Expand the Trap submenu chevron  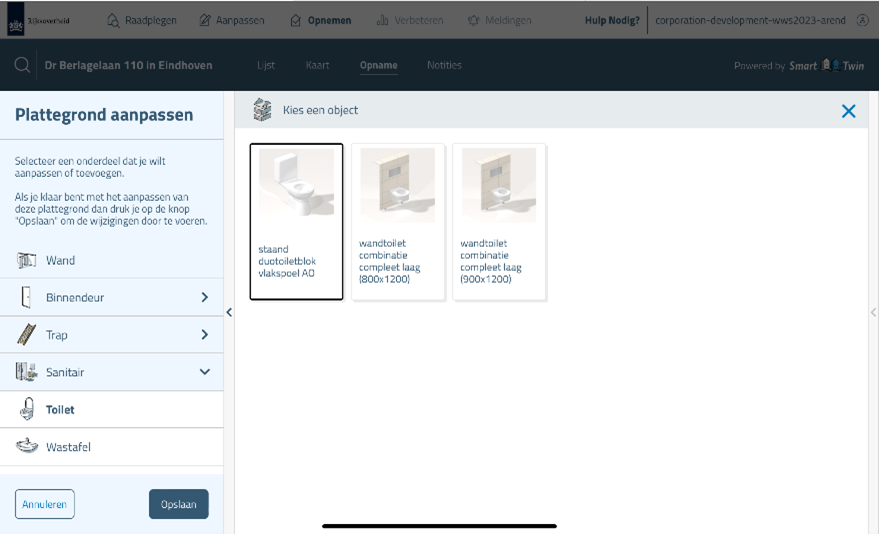point(204,335)
